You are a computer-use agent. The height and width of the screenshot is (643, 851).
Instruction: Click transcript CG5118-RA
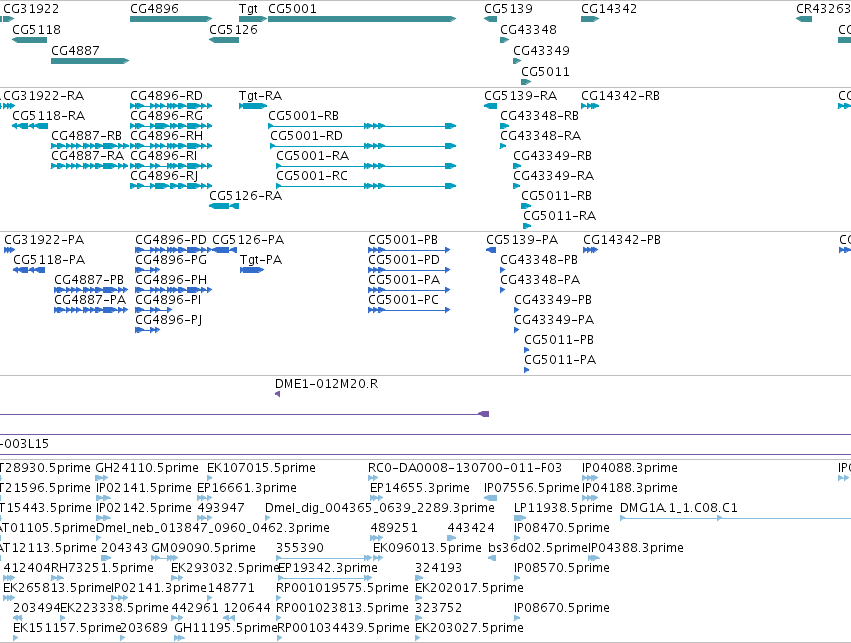coord(49,116)
